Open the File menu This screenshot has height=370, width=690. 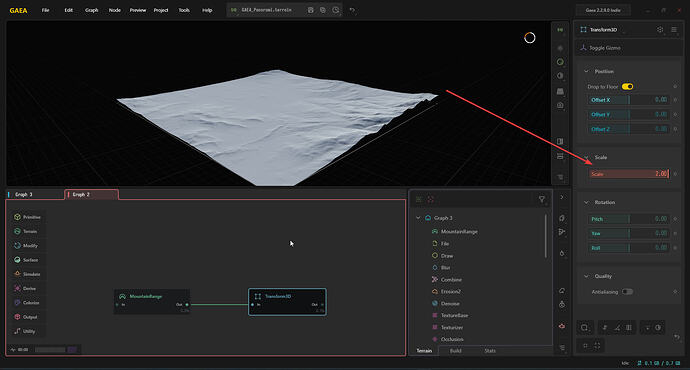click(45, 10)
